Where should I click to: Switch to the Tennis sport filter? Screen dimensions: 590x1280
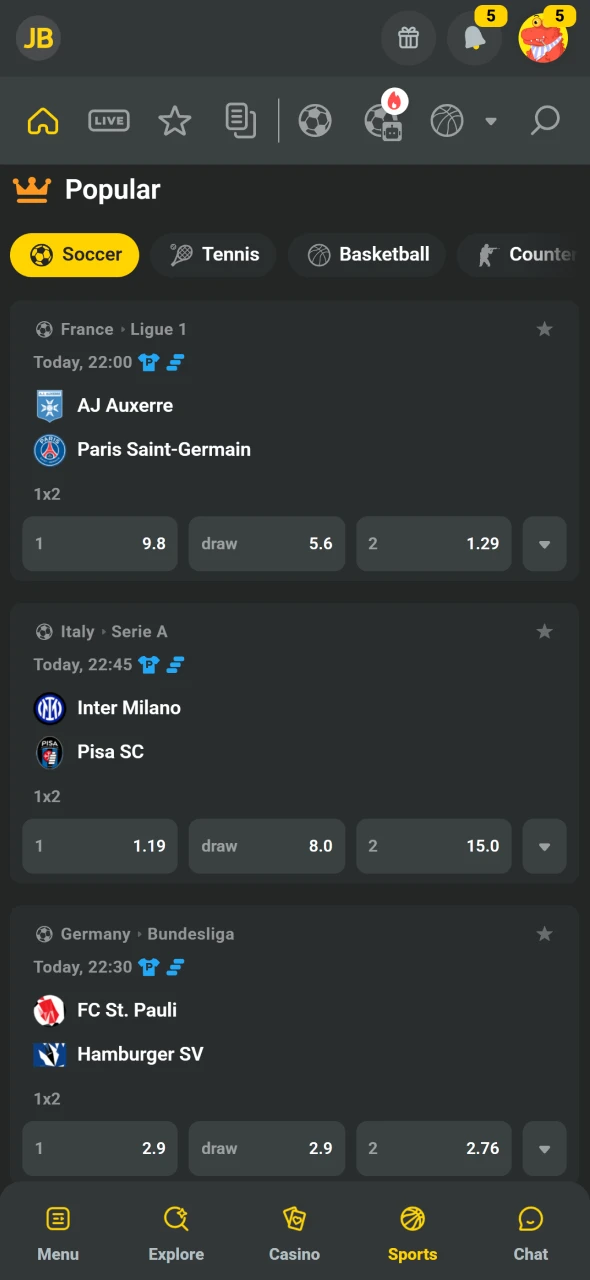click(x=213, y=254)
